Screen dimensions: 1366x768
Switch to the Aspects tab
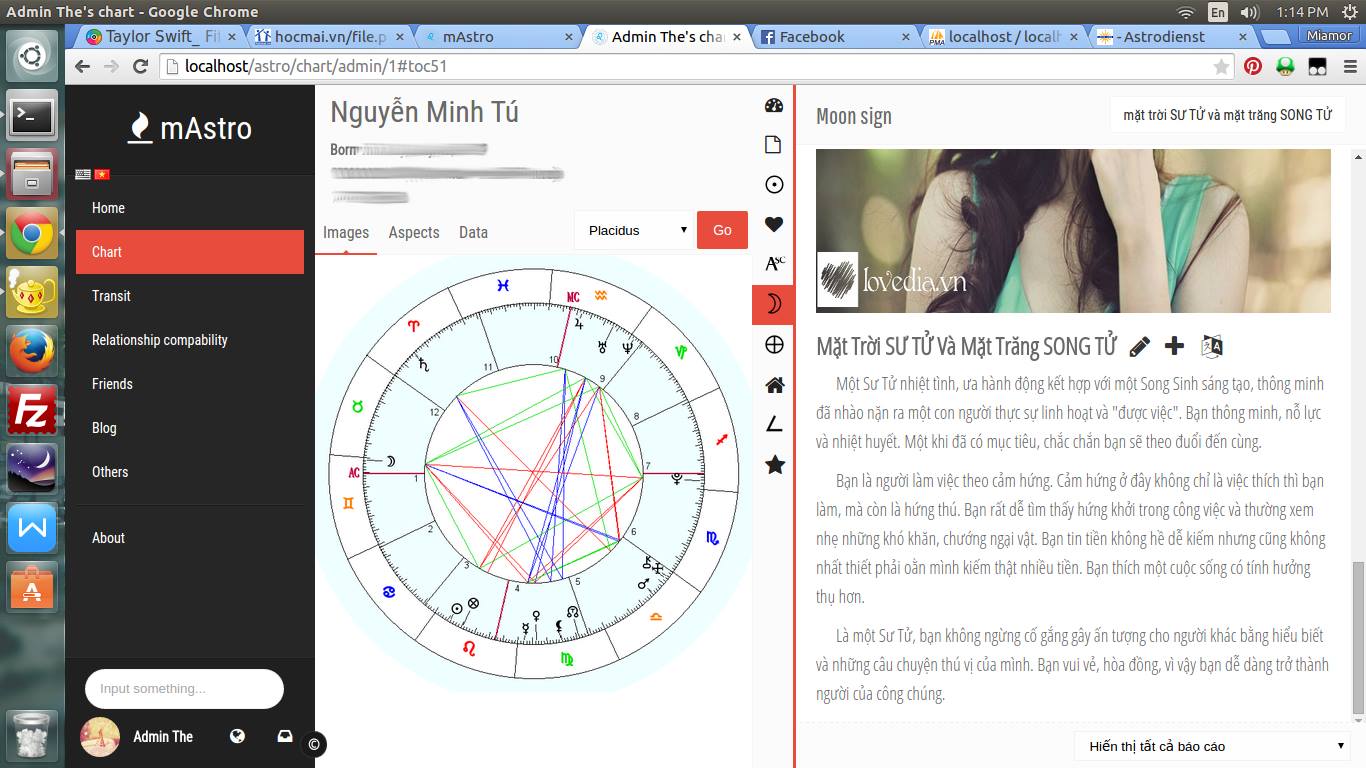[x=414, y=232]
